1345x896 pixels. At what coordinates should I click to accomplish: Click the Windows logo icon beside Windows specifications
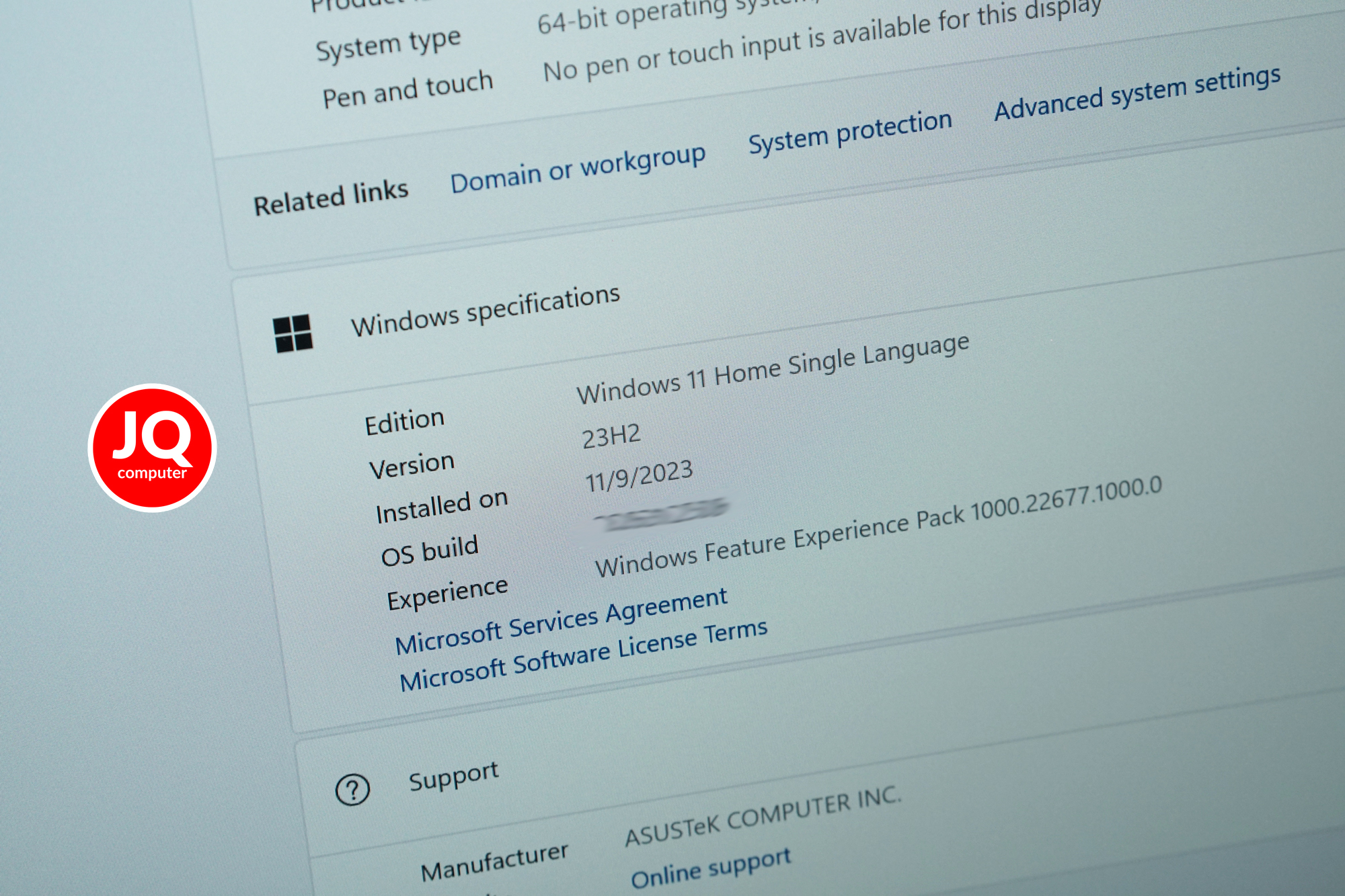pyautogui.click(x=293, y=333)
